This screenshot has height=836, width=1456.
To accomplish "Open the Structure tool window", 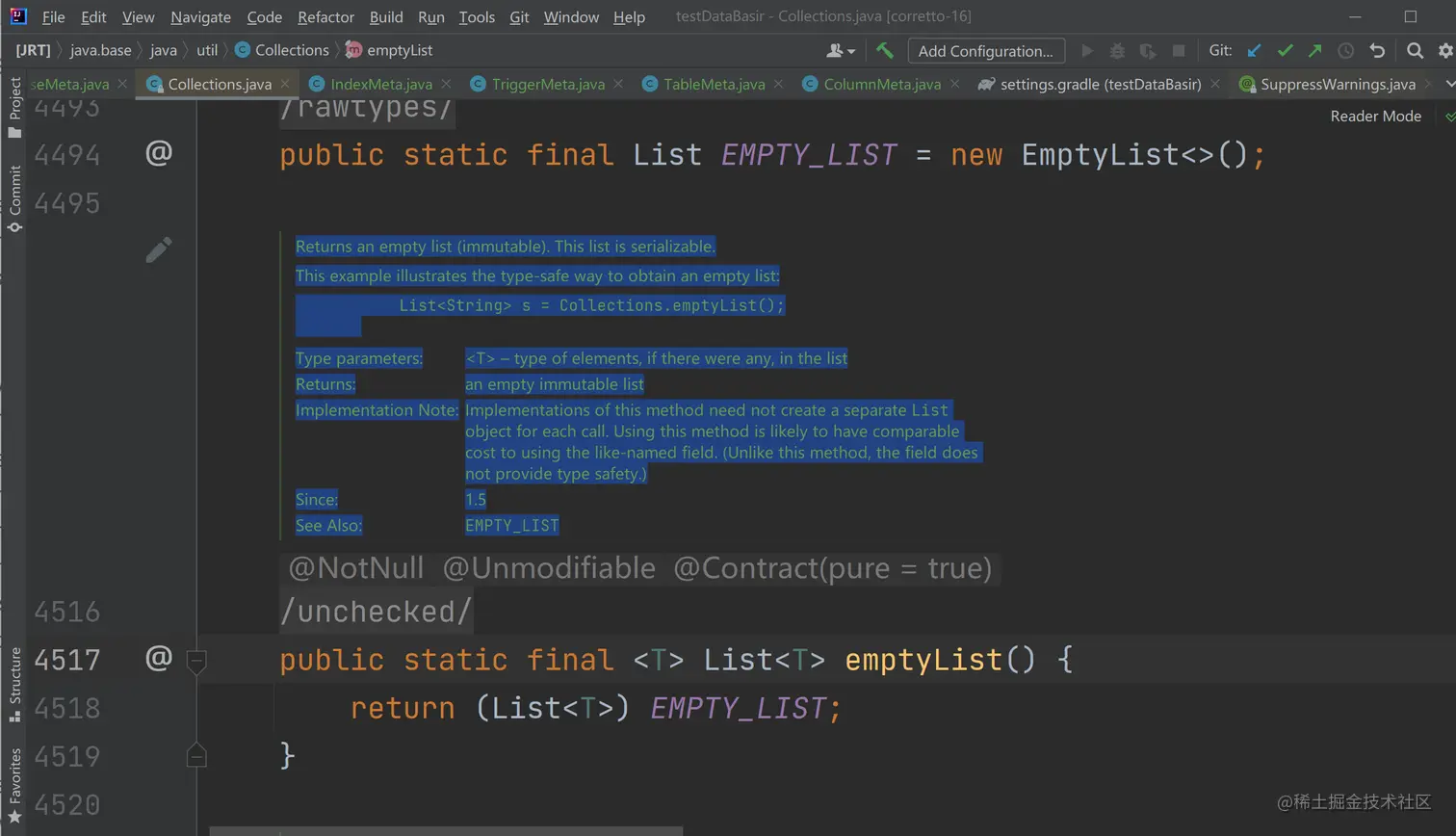I will pyautogui.click(x=14, y=685).
